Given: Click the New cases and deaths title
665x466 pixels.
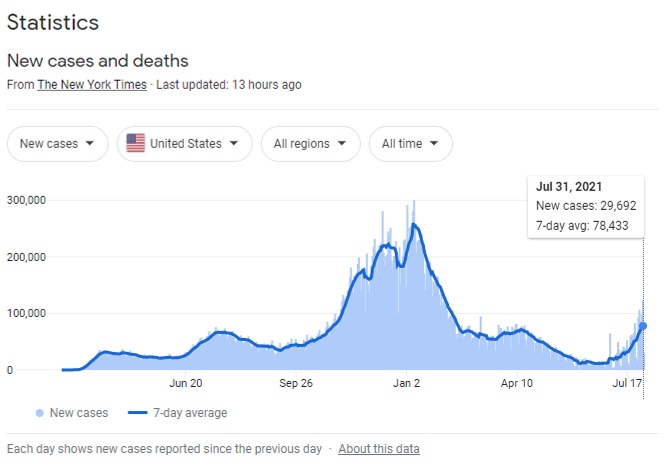Looking at the screenshot, I should pos(98,61).
